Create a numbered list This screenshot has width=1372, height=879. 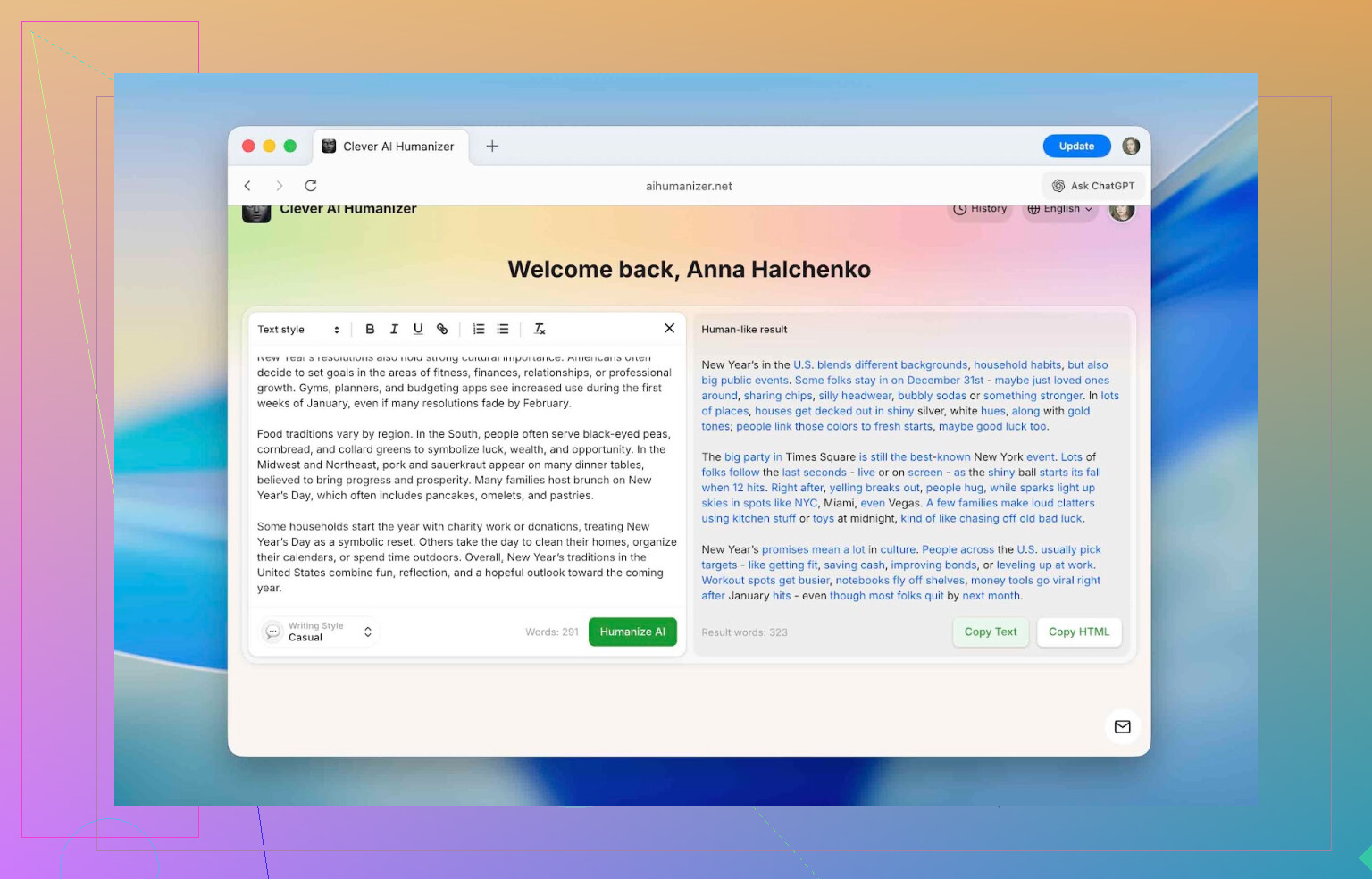click(479, 329)
